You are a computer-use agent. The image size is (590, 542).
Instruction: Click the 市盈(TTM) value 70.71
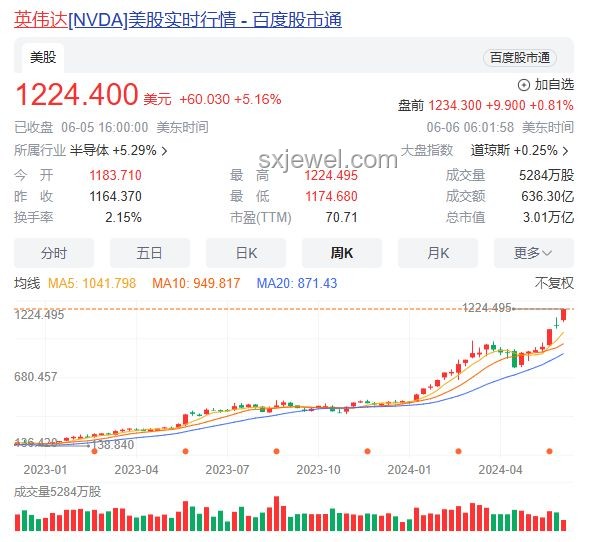[342, 218]
